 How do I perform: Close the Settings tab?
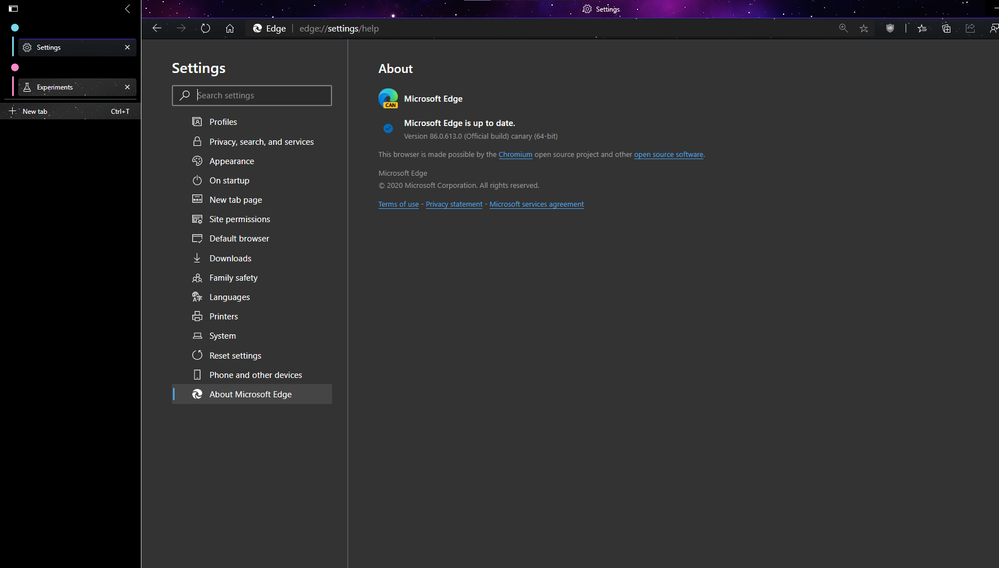[x=127, y=47]
